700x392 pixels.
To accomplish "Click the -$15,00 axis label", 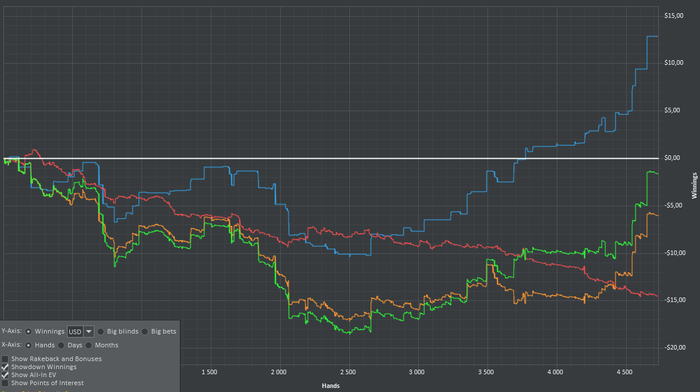I will coord(674,300).
